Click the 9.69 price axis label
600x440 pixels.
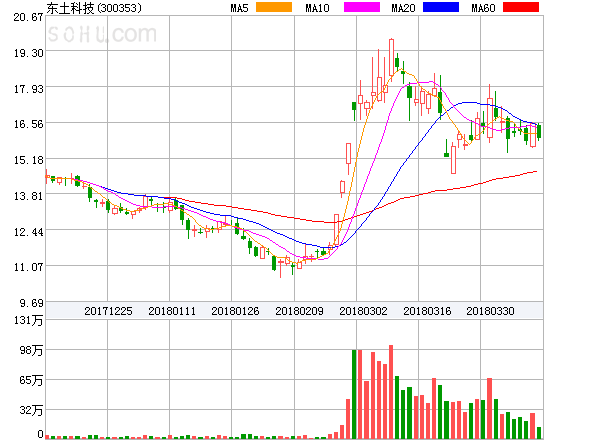point(31,303)
